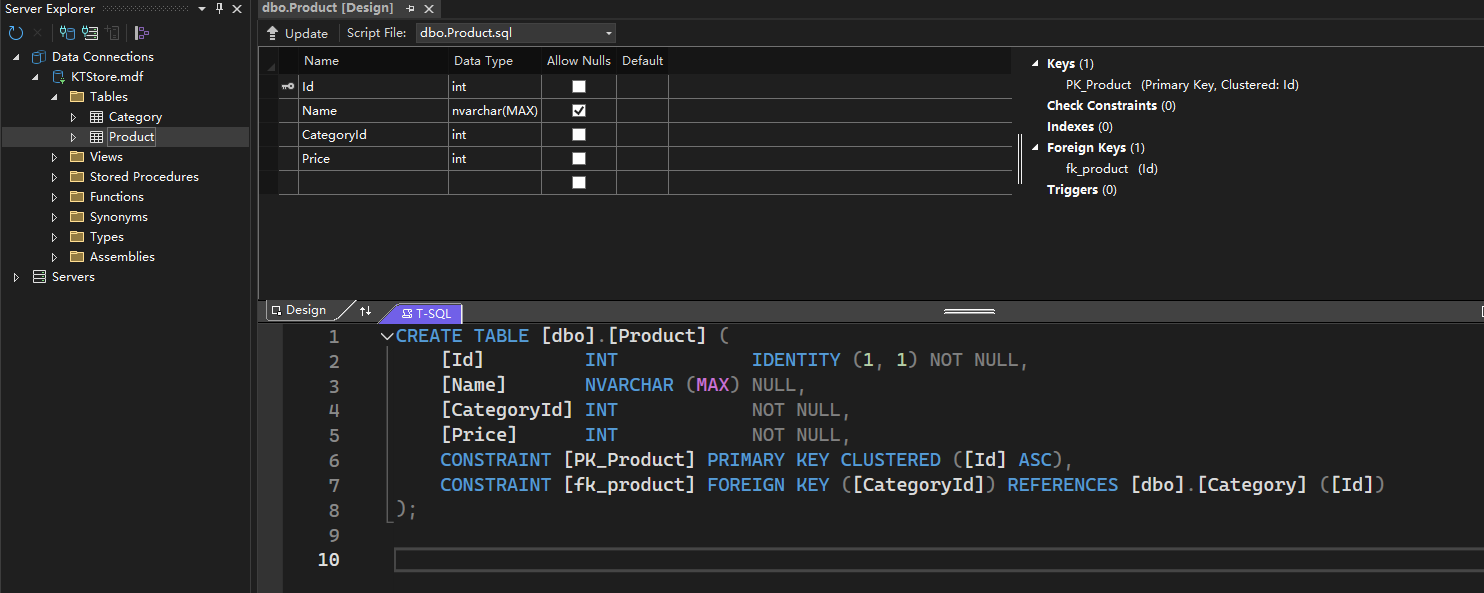Select the fk_product foreign key

(1096, 169)
